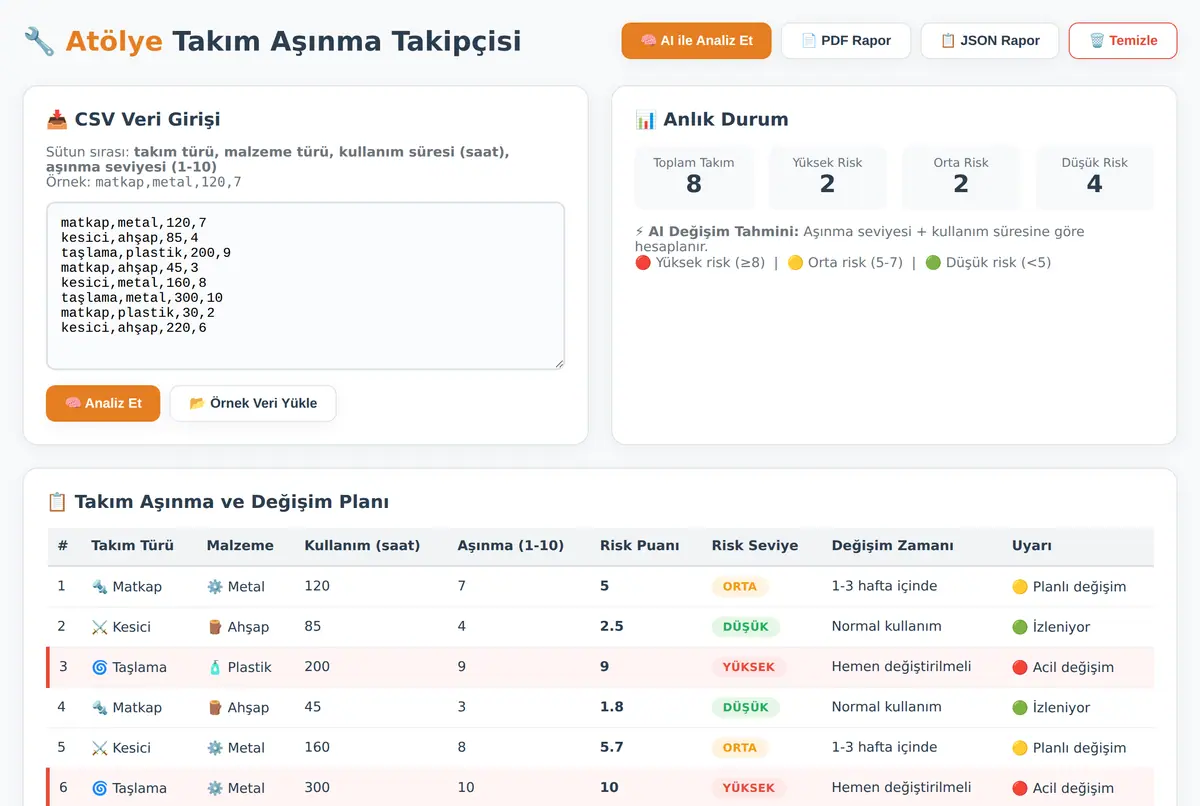Click the clipboard icon beside Takım Aşınma heading
Screen dimensions: 1200x806
(57, 502)
